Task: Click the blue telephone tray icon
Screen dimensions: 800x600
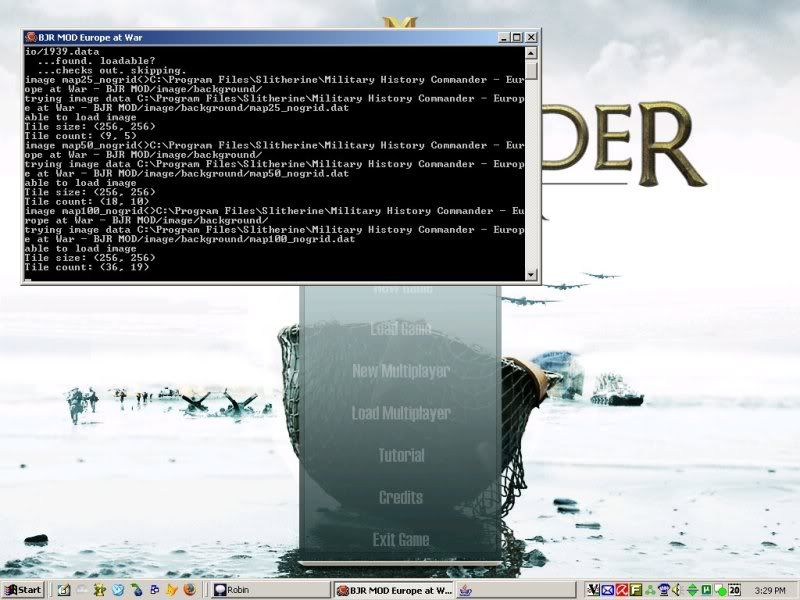Action: pyautogui.click(x=663, y=590)
